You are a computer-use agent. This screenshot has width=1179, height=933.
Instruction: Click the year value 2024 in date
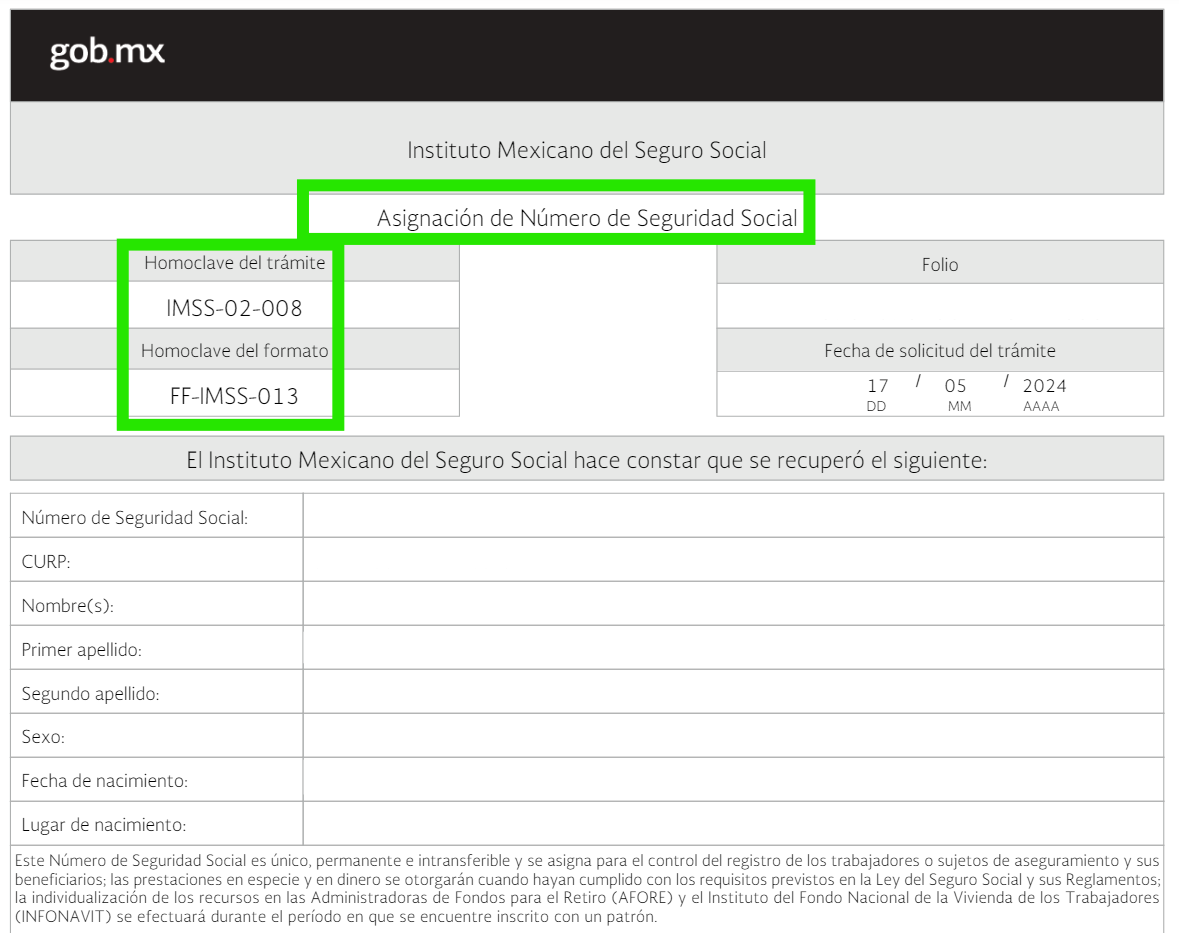(1044, 386)
